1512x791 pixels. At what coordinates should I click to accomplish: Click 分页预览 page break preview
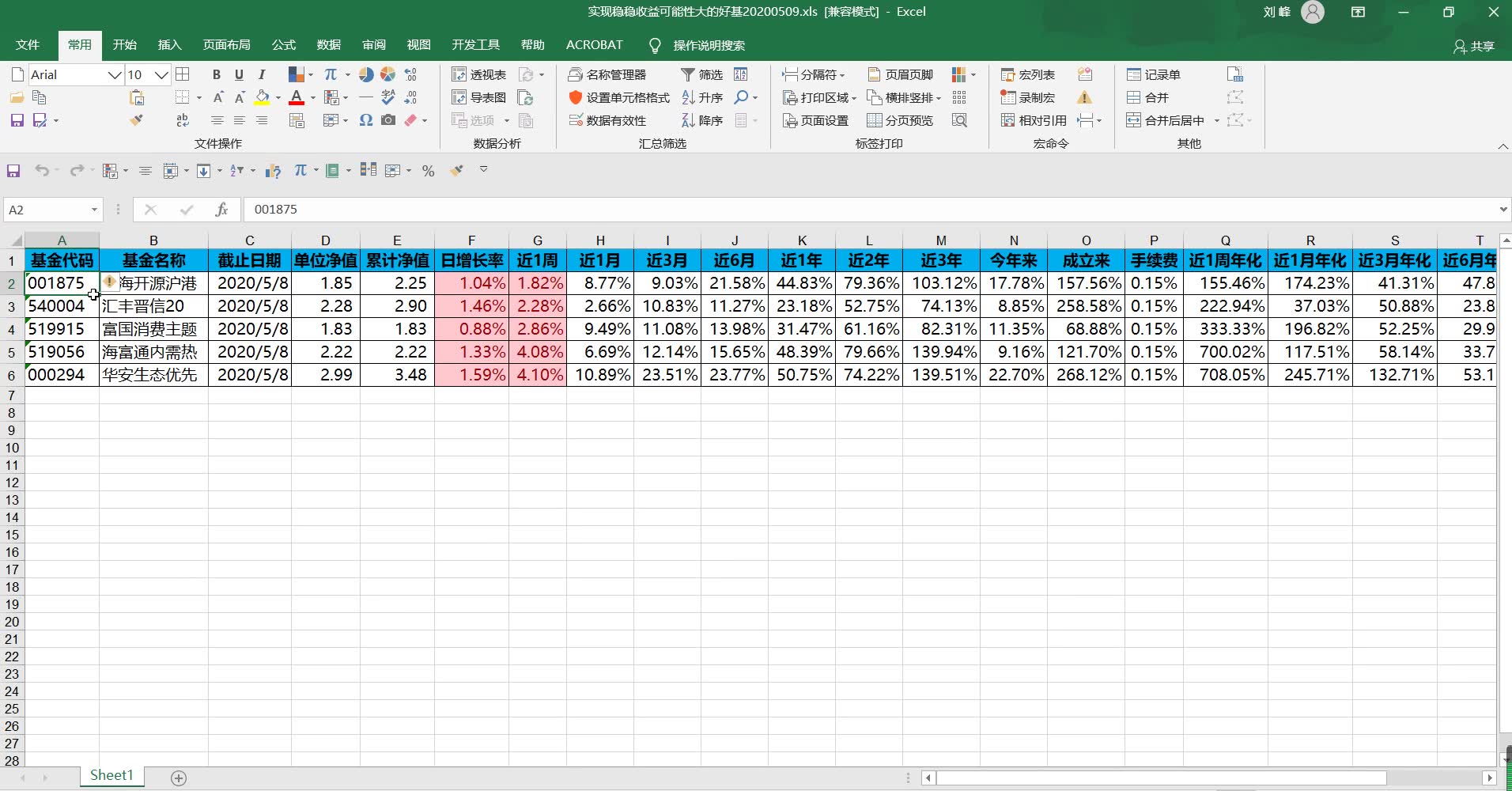(900, 120)
